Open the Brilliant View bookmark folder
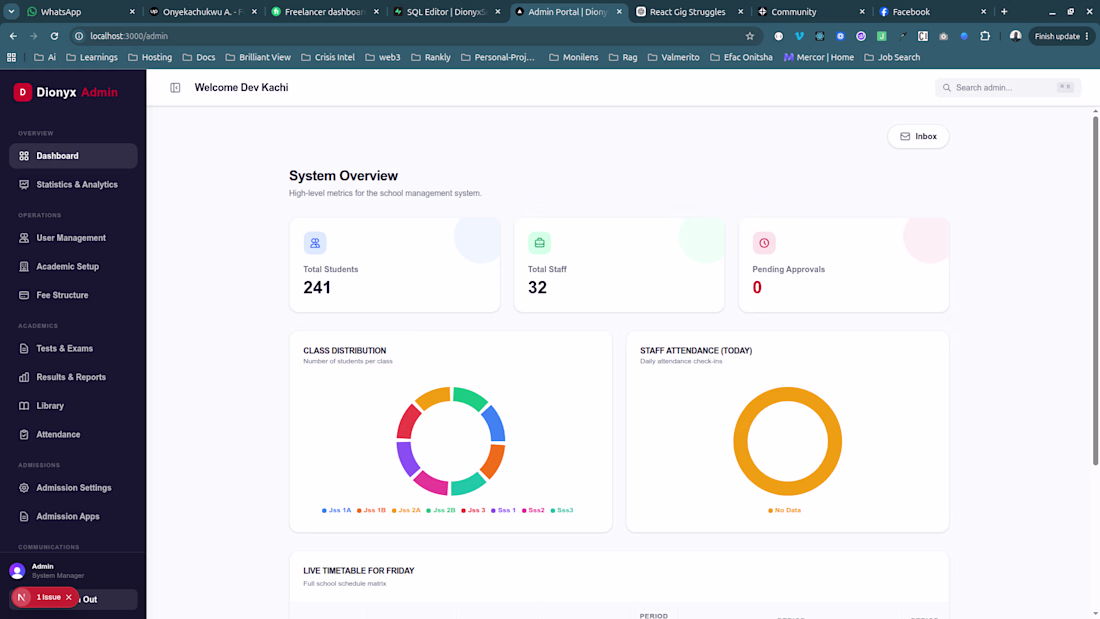This screenshot has height=619, width=1100. pyautogui.click(x=258, y=58)
